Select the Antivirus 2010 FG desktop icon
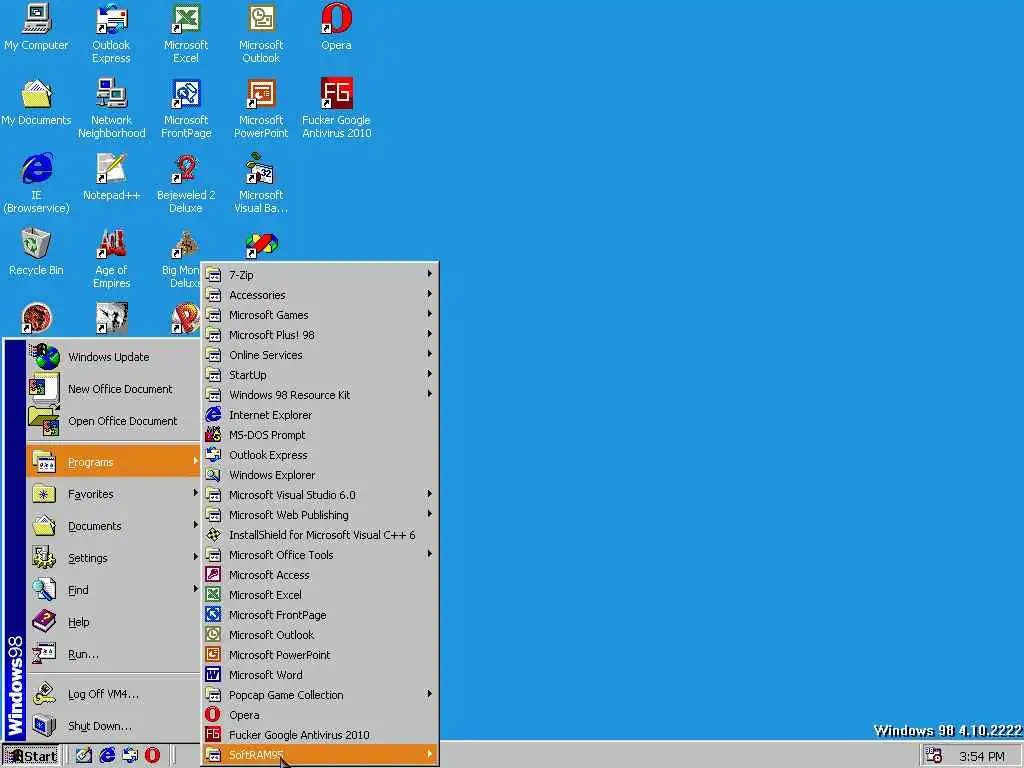Viewport: 1024px width, 768px height. pyautogui.click(x=336, y=109)
